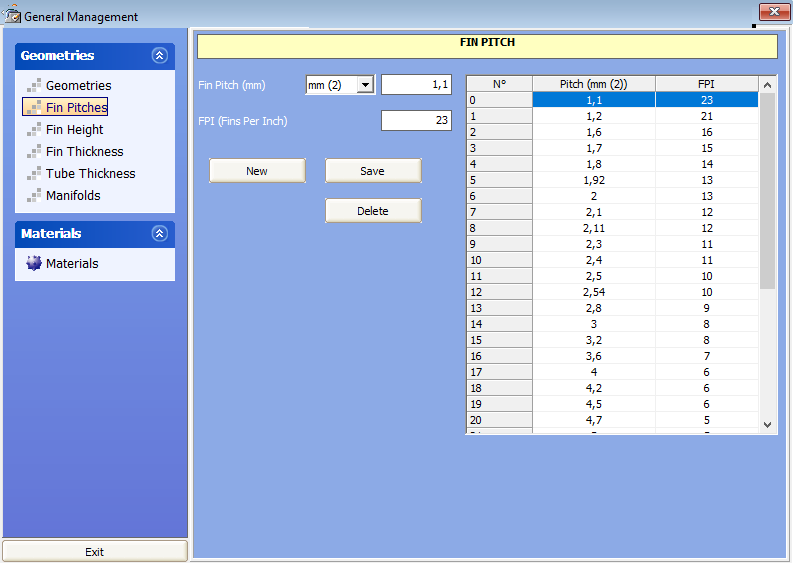Screen dimensions: 793x563
Task: Click the FPI value input field
Action: [416, 120]
